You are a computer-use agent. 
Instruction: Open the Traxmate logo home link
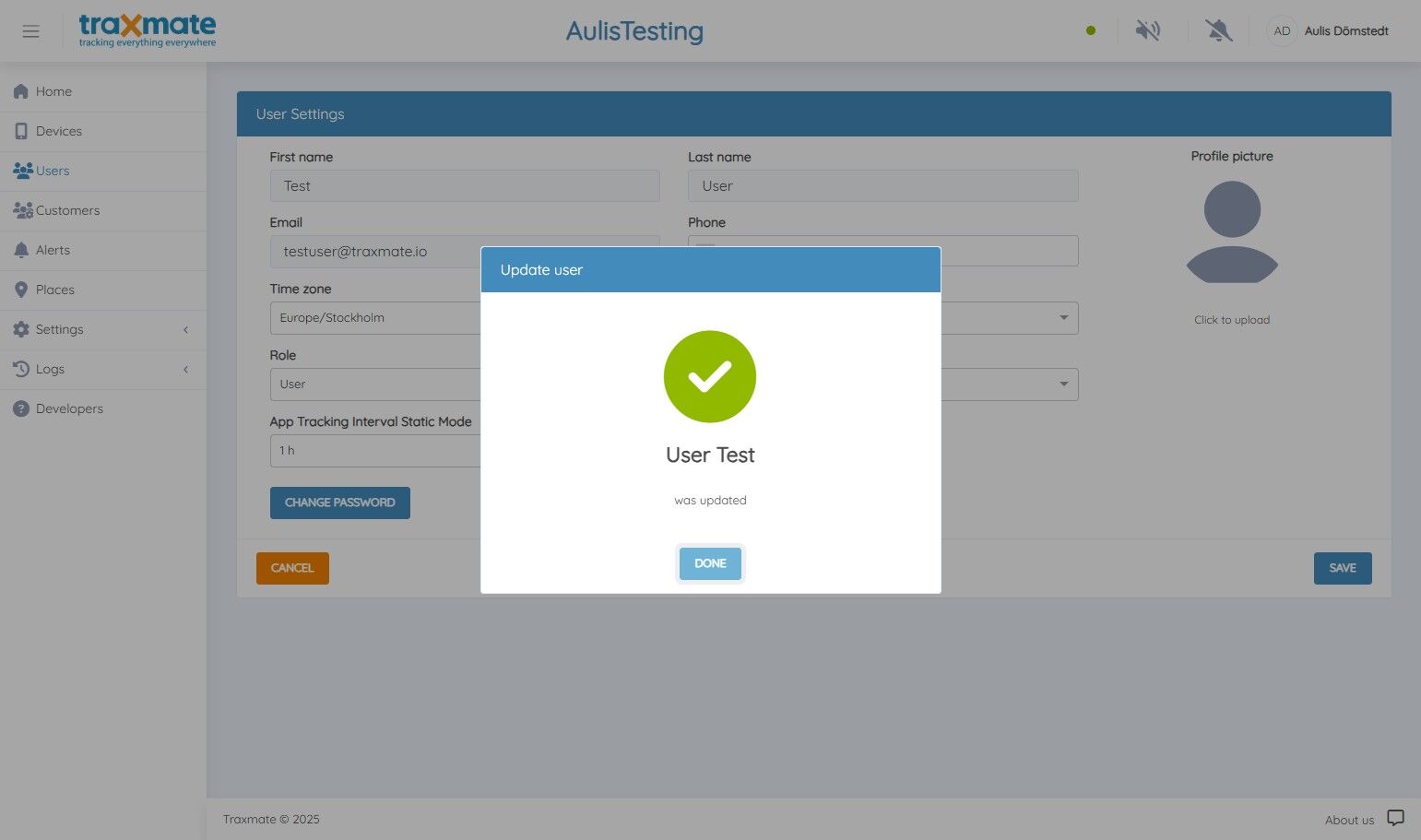148,30
